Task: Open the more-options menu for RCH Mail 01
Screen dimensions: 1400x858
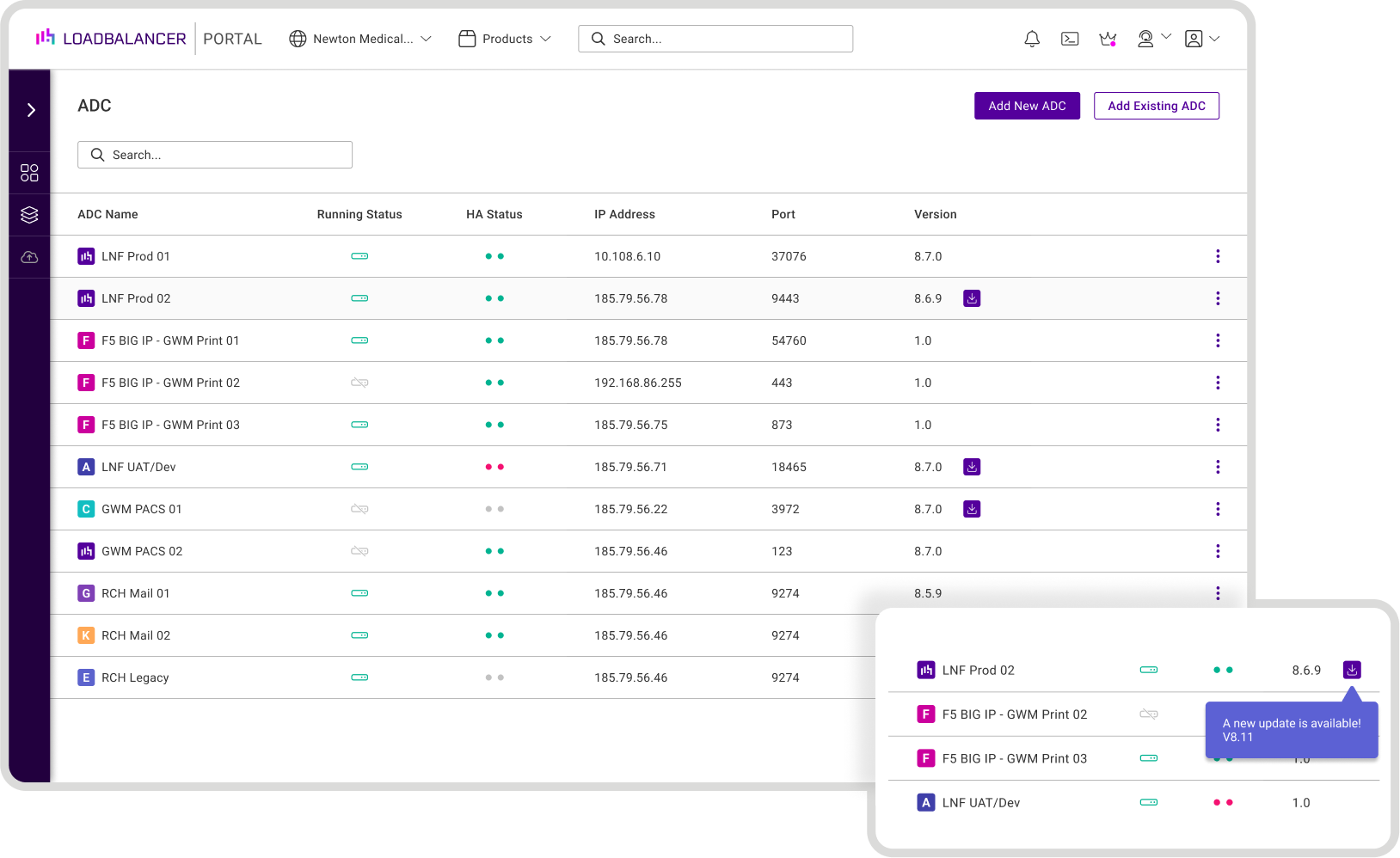Action: coord(1218,593)
